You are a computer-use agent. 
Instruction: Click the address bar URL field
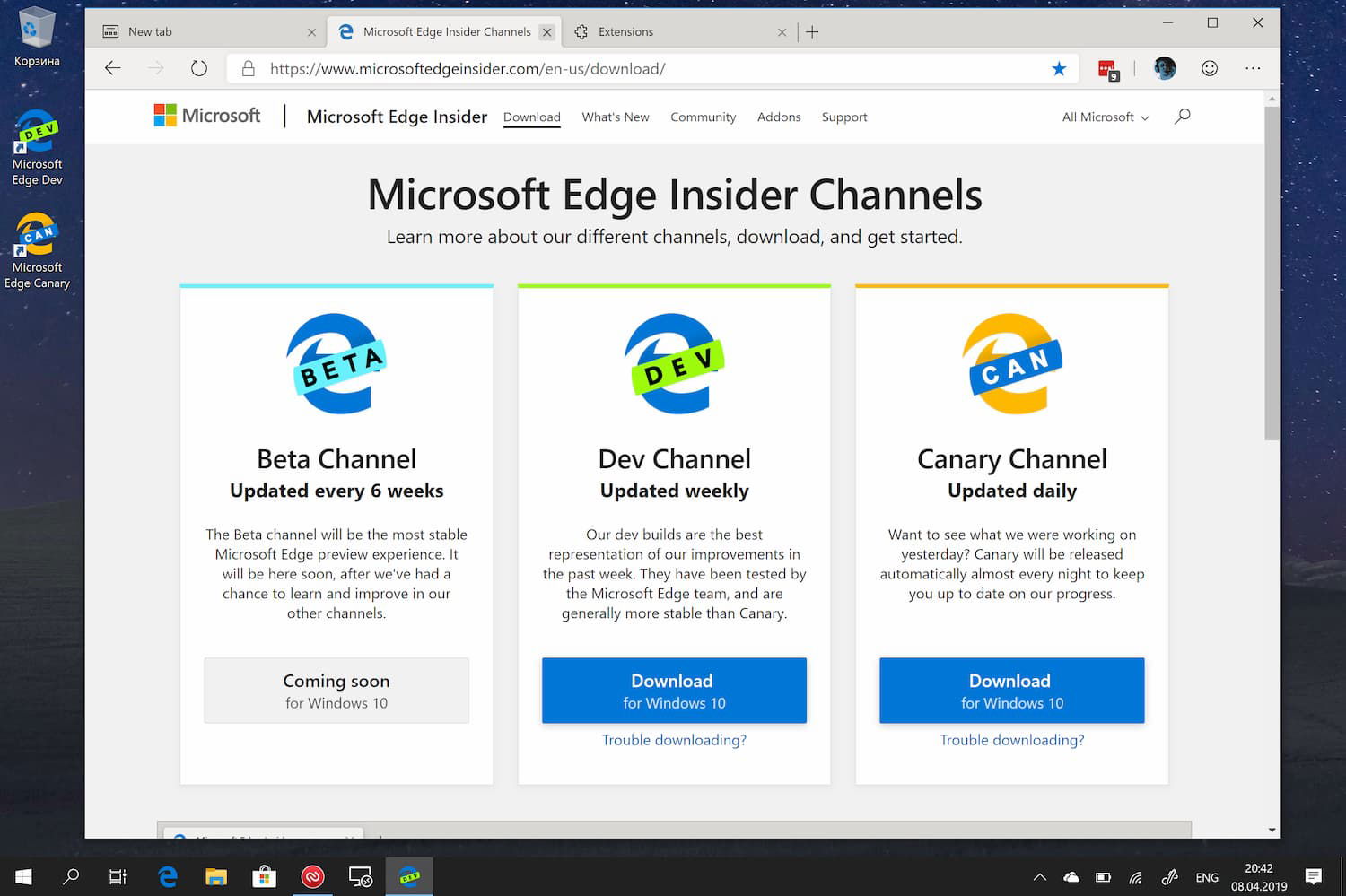click(628, 69)
